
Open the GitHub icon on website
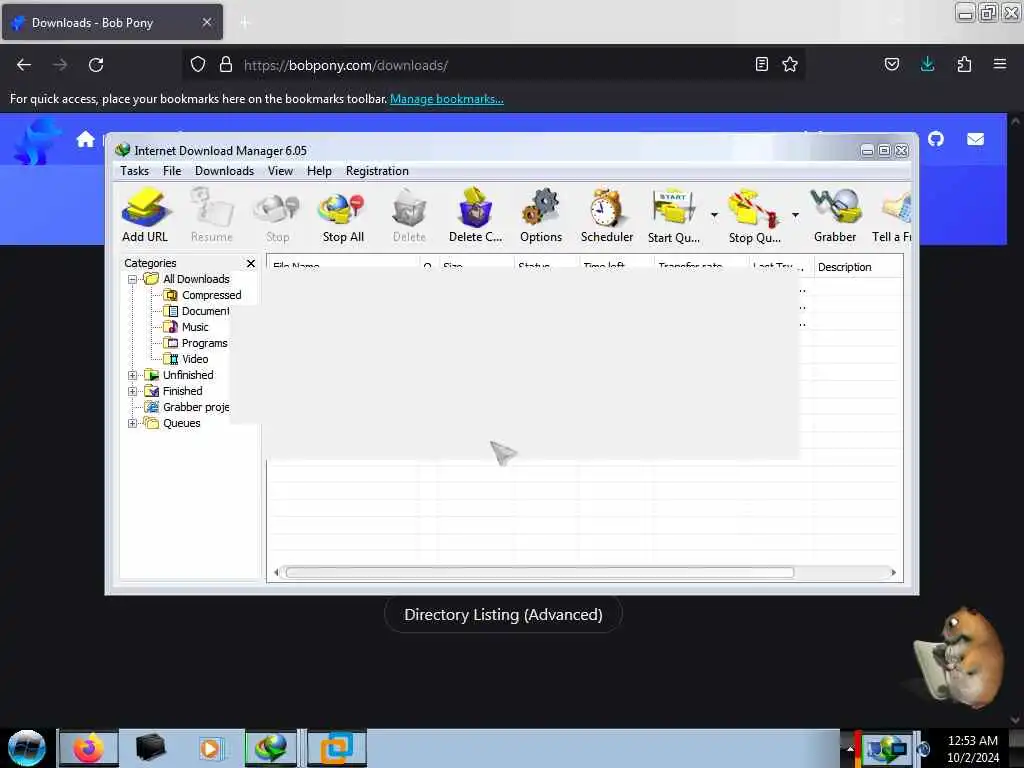tap(936, 138)
